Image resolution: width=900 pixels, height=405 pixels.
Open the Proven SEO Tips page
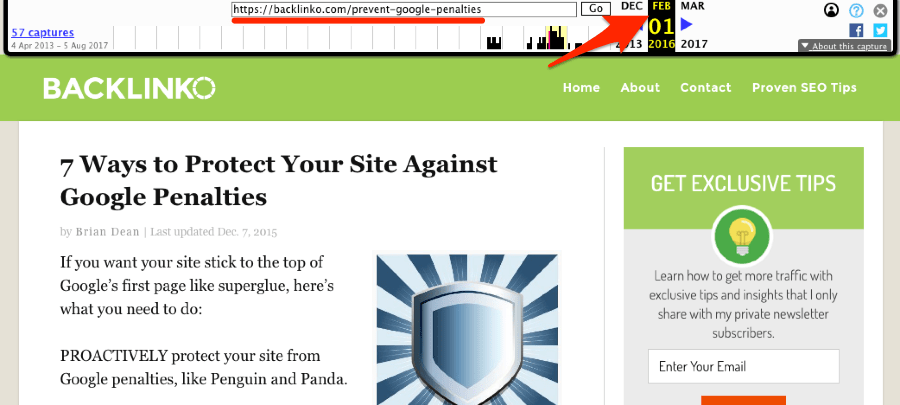pyautogui.click(x=804, y=88)
